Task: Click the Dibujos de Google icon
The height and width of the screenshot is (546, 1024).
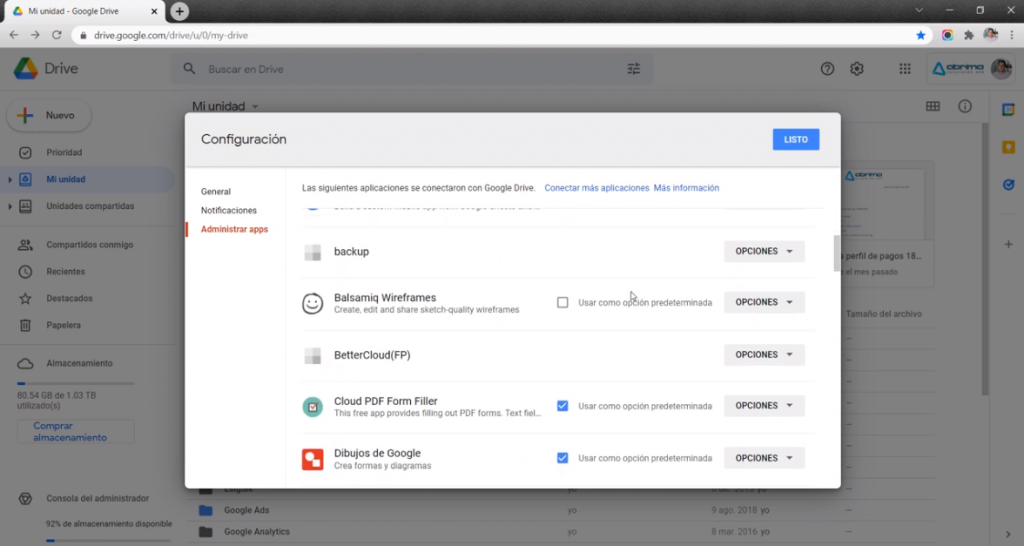Action: pos(312,459)
